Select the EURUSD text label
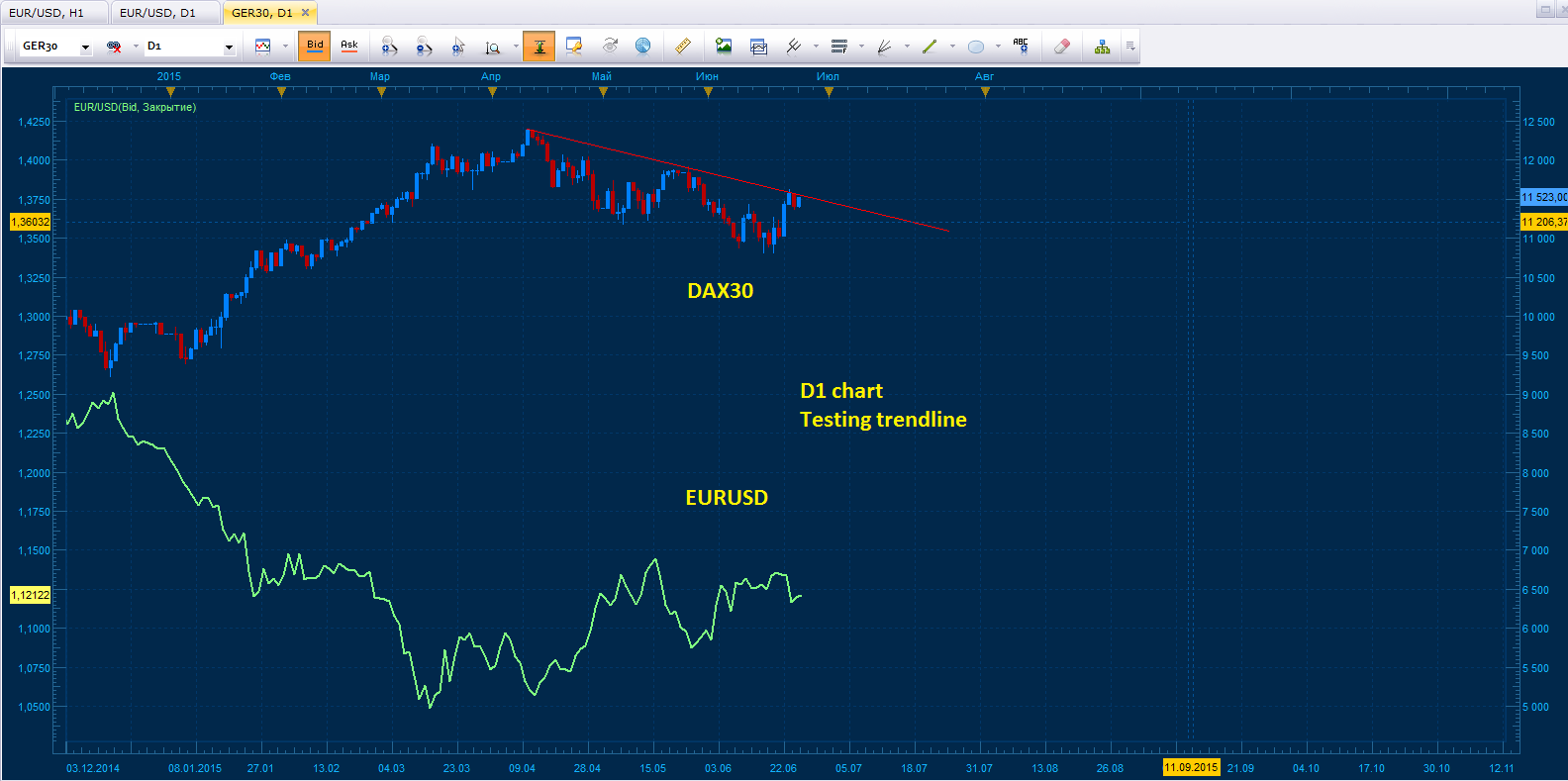Screen dimensions: 1568x781 click(x=727, y=498)
